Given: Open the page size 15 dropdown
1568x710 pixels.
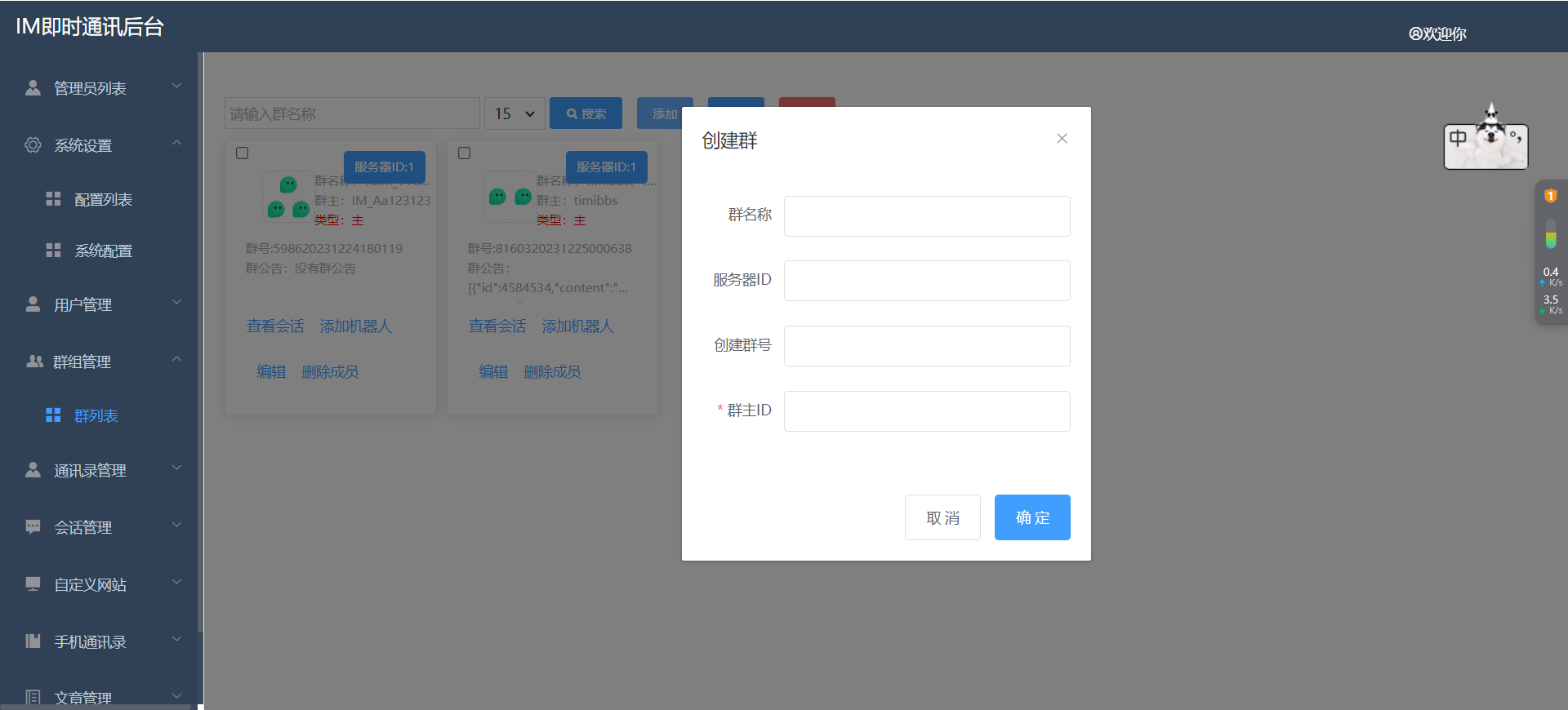Looking at the screenshot, I should tap(514, 113).
